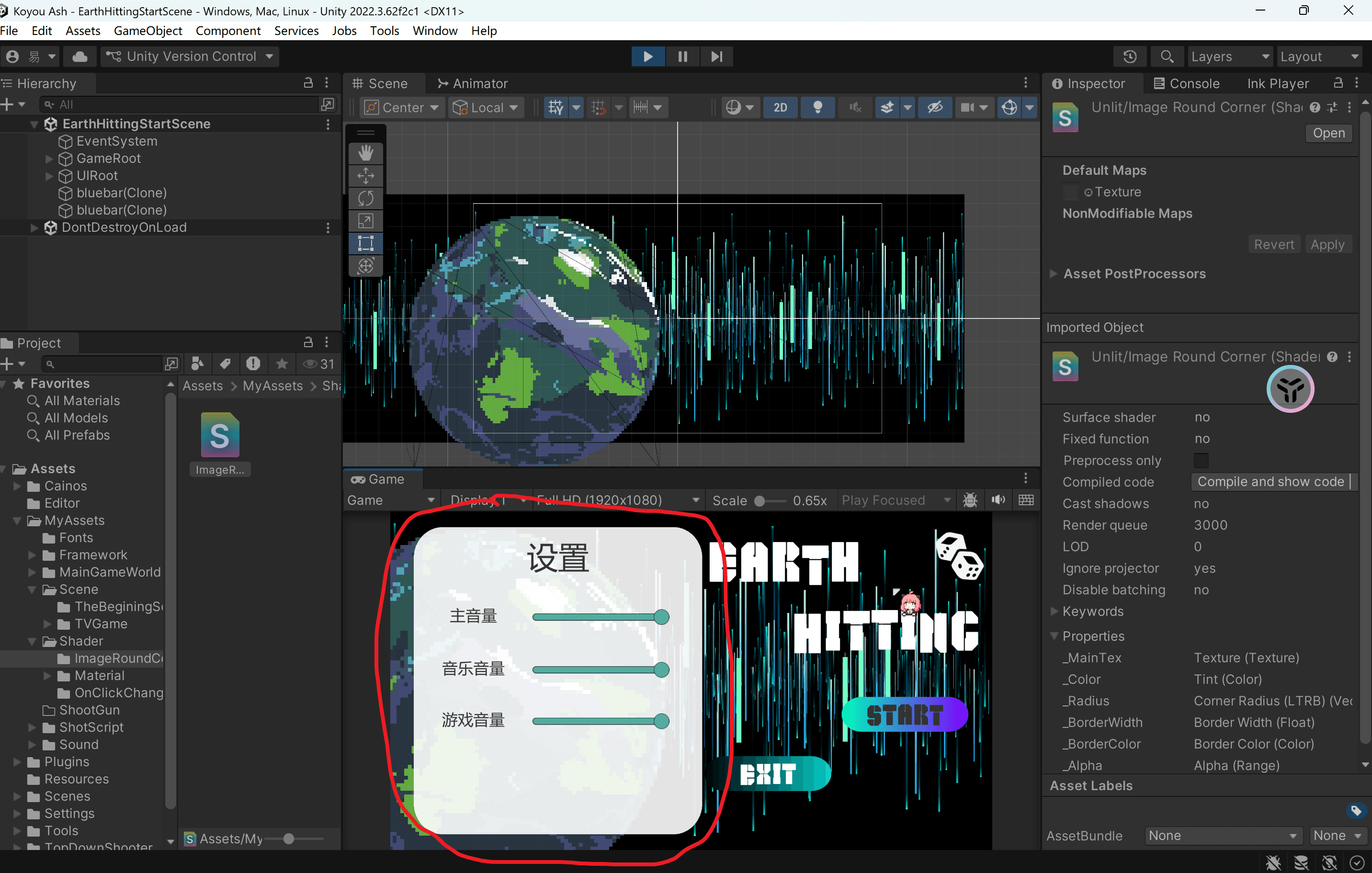Check the Preprocess only checkbox
Image resolution: width=1372 pixels, height=873 pixels.
click(x=1201, y=460)
